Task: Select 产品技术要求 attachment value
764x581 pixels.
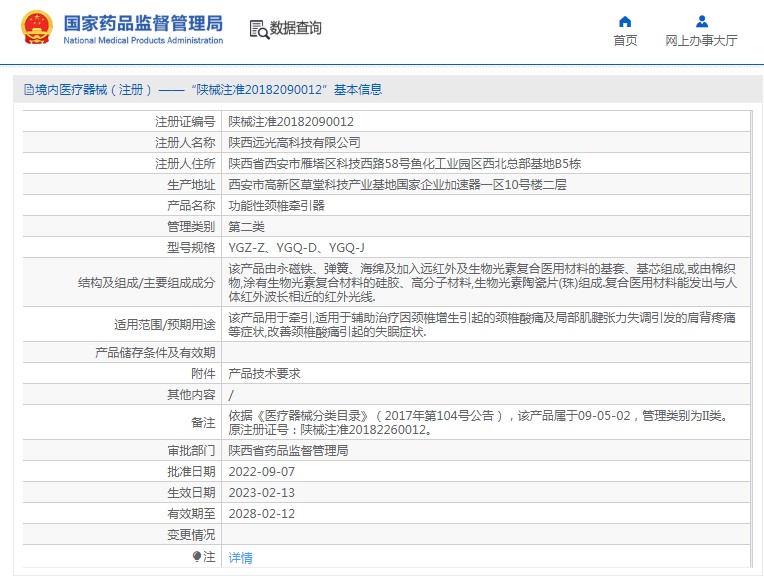Action: click(264, 373)
